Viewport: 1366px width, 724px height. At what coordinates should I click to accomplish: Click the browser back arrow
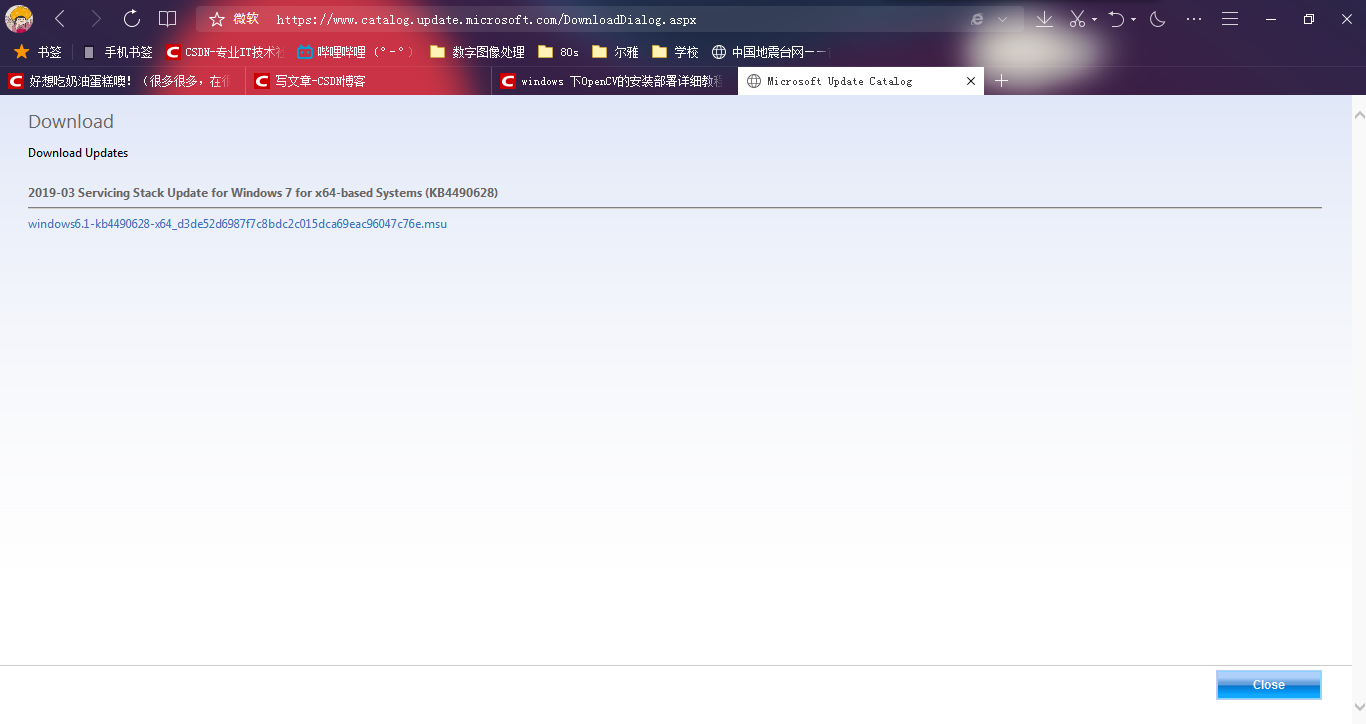pyautogui.click(x=60, y=19)
